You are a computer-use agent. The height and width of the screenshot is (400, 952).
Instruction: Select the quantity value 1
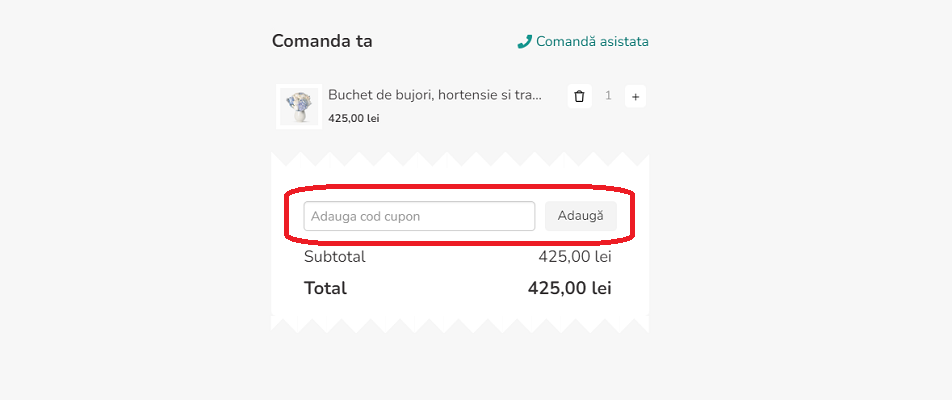(x=608, y=97)
